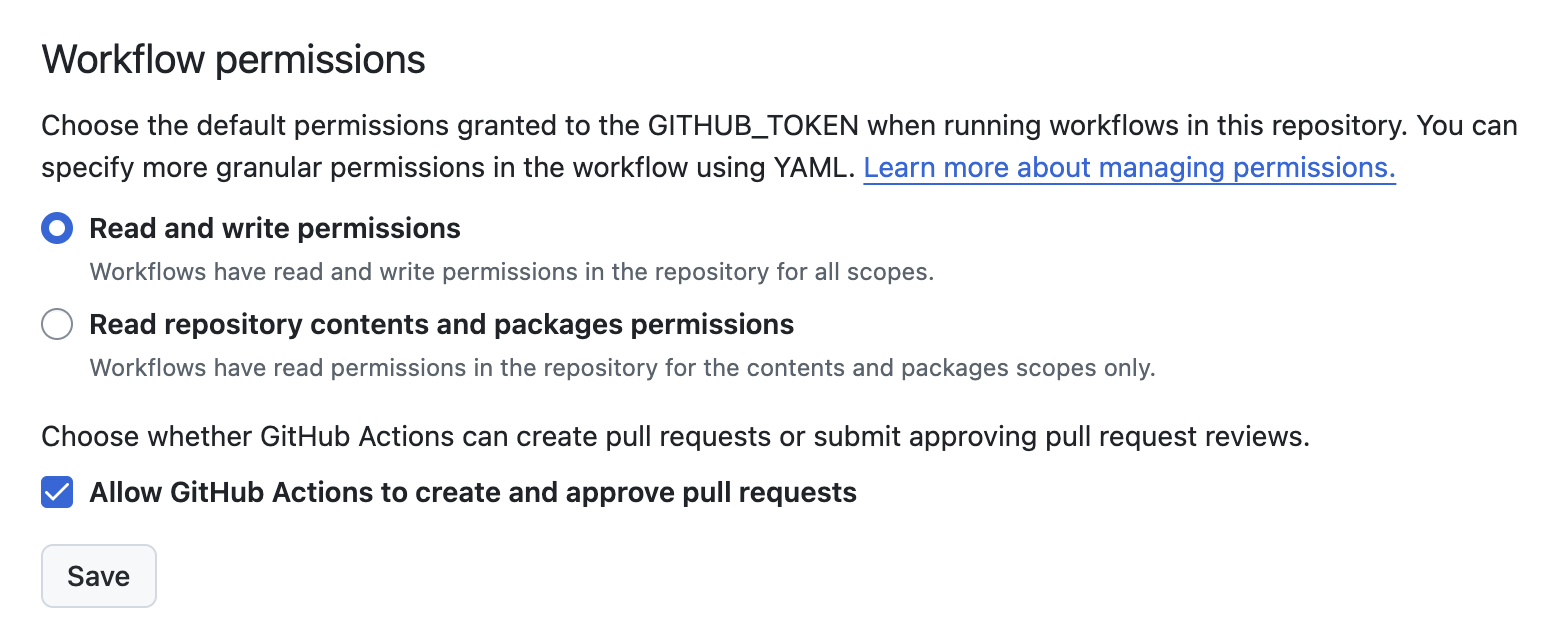The image size is (1566, 634).
Task: Click the managing permissions documentation link
Action: coord(1128,167)
